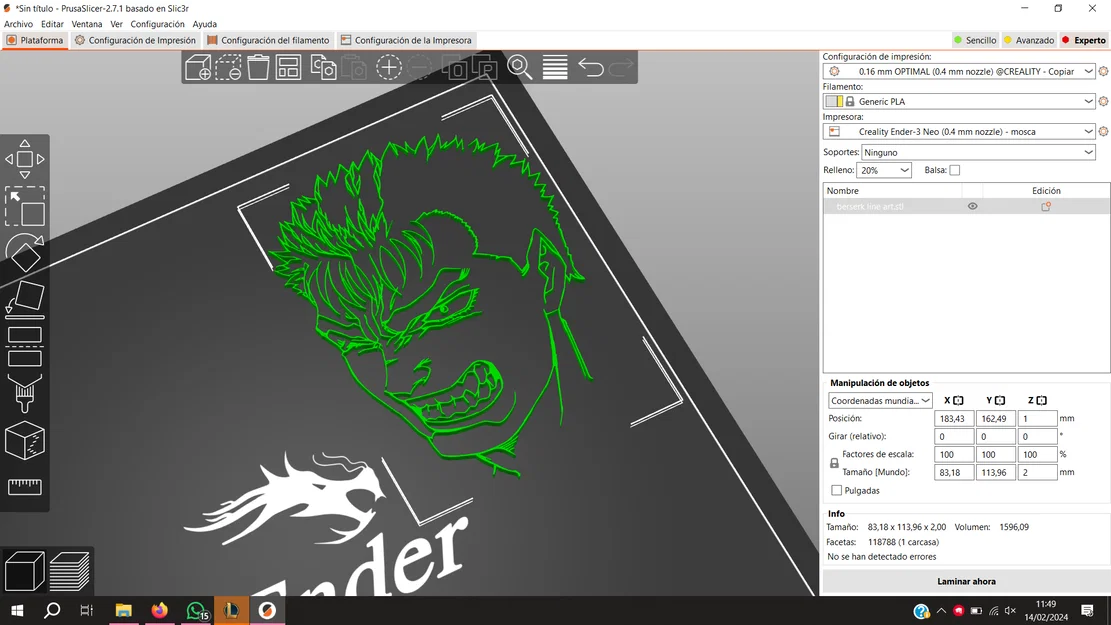Select Avanzado mode

pos(1029,40)
